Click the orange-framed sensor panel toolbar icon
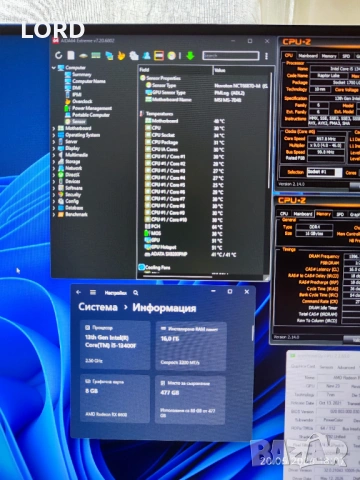The image size is (360, 480). click(x=159, y=55)
